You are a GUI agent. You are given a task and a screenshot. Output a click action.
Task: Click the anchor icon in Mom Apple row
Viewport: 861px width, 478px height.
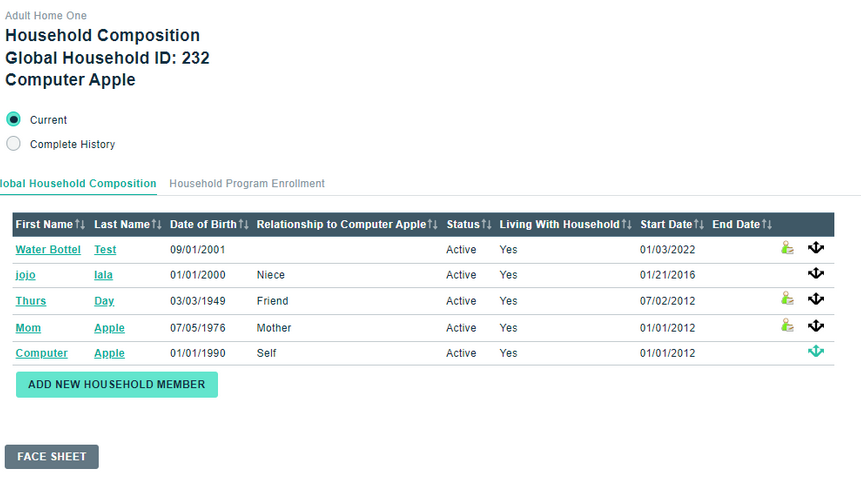(816, 326)
